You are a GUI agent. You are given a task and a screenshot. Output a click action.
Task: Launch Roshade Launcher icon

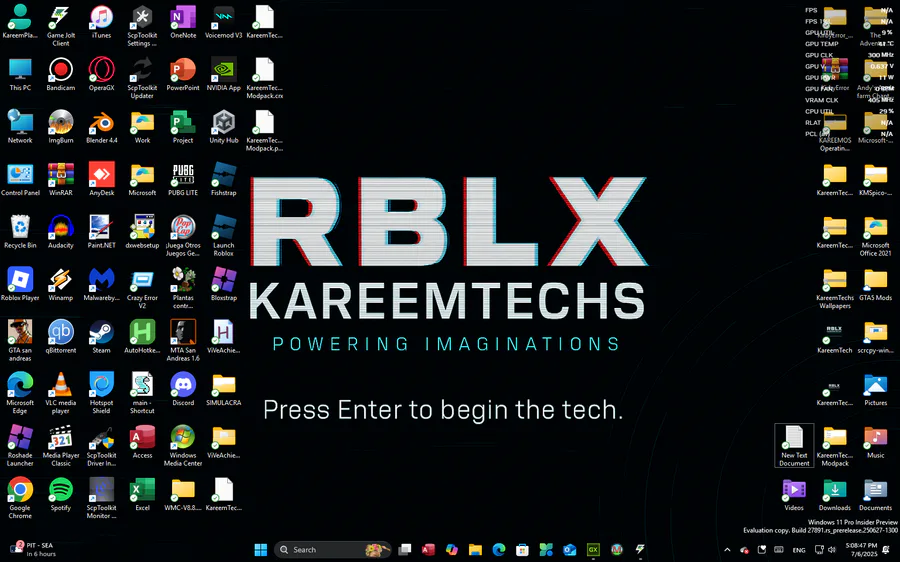point(20,446)
